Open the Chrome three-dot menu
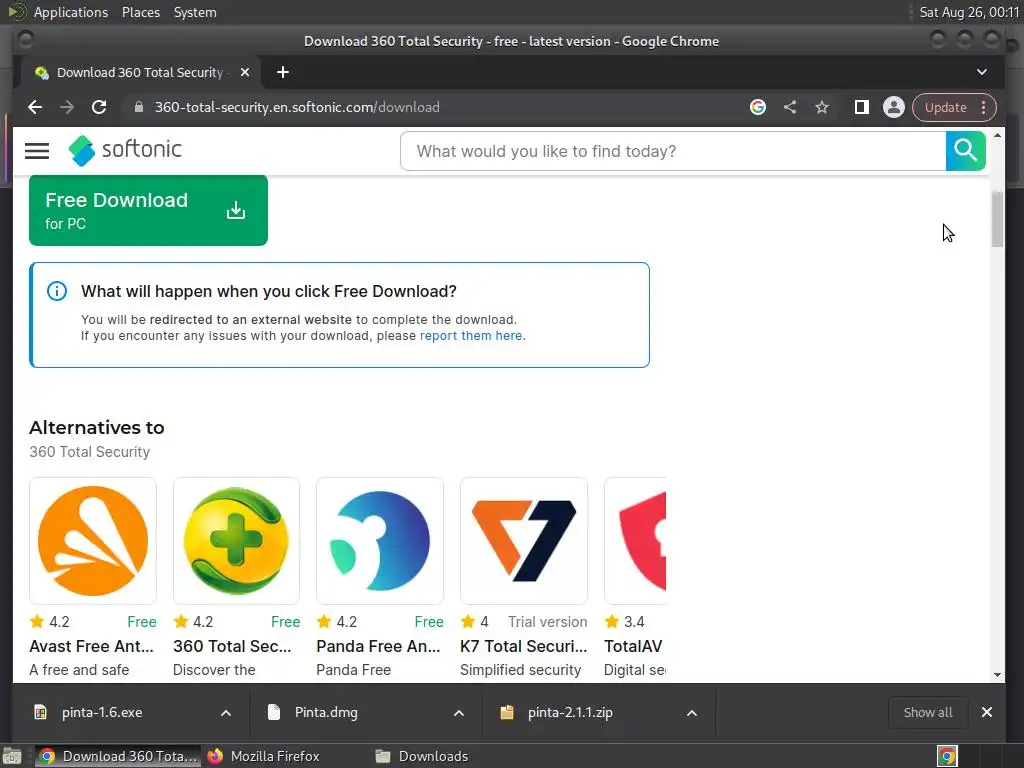 point(984,108)
